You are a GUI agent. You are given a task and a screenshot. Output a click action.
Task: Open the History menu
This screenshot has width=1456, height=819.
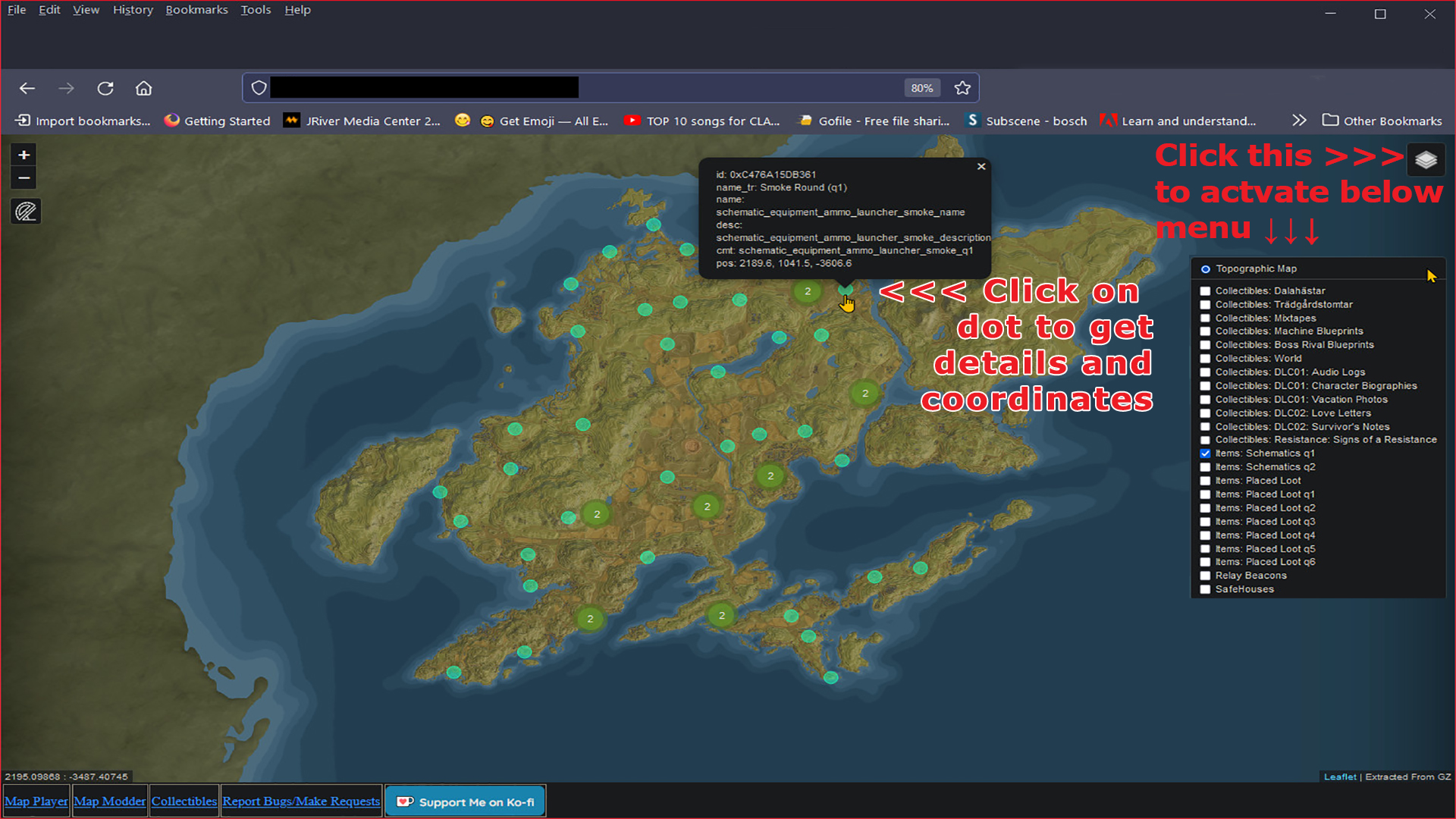pyautogui.click(x=133, y=10)
